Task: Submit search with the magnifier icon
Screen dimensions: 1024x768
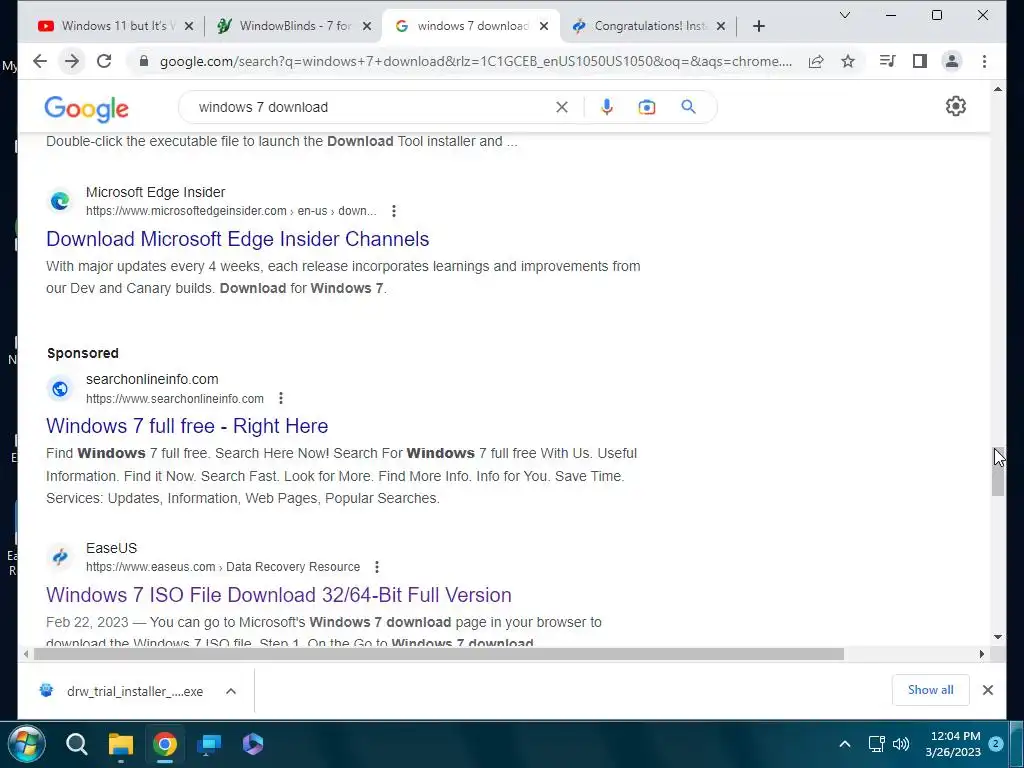Action: click(688, 107)
